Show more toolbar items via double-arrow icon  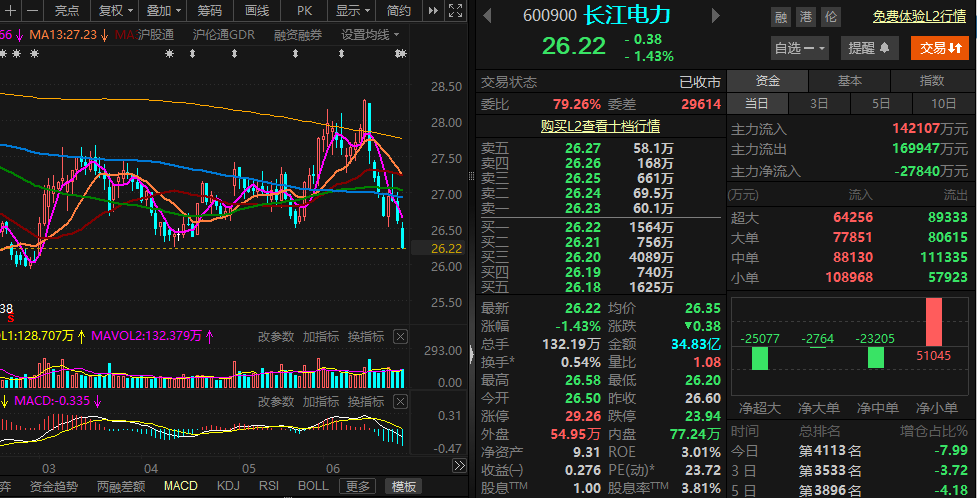point(434,10)
